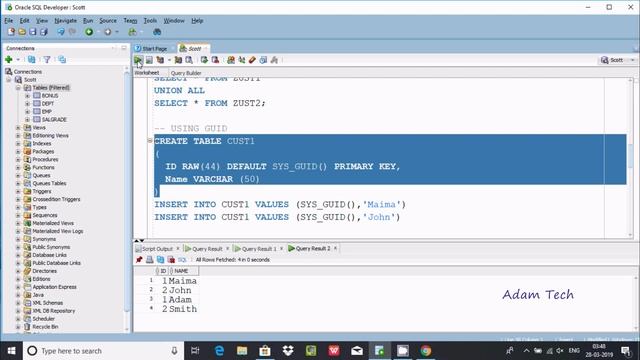
Task: Click the Run Script icon in worksheet toolbar
Action: click(x=149, y=60)
